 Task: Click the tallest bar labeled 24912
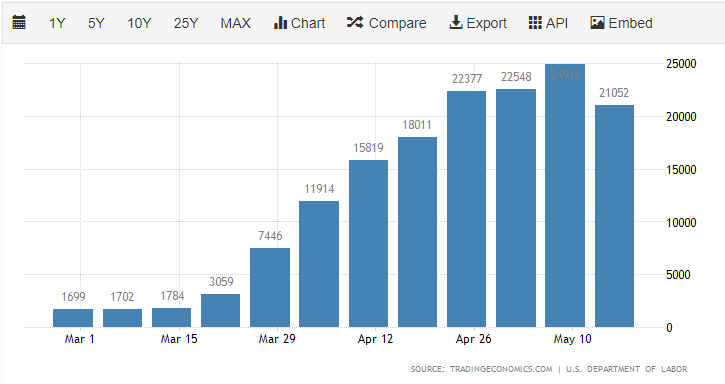tap(565, 196)
